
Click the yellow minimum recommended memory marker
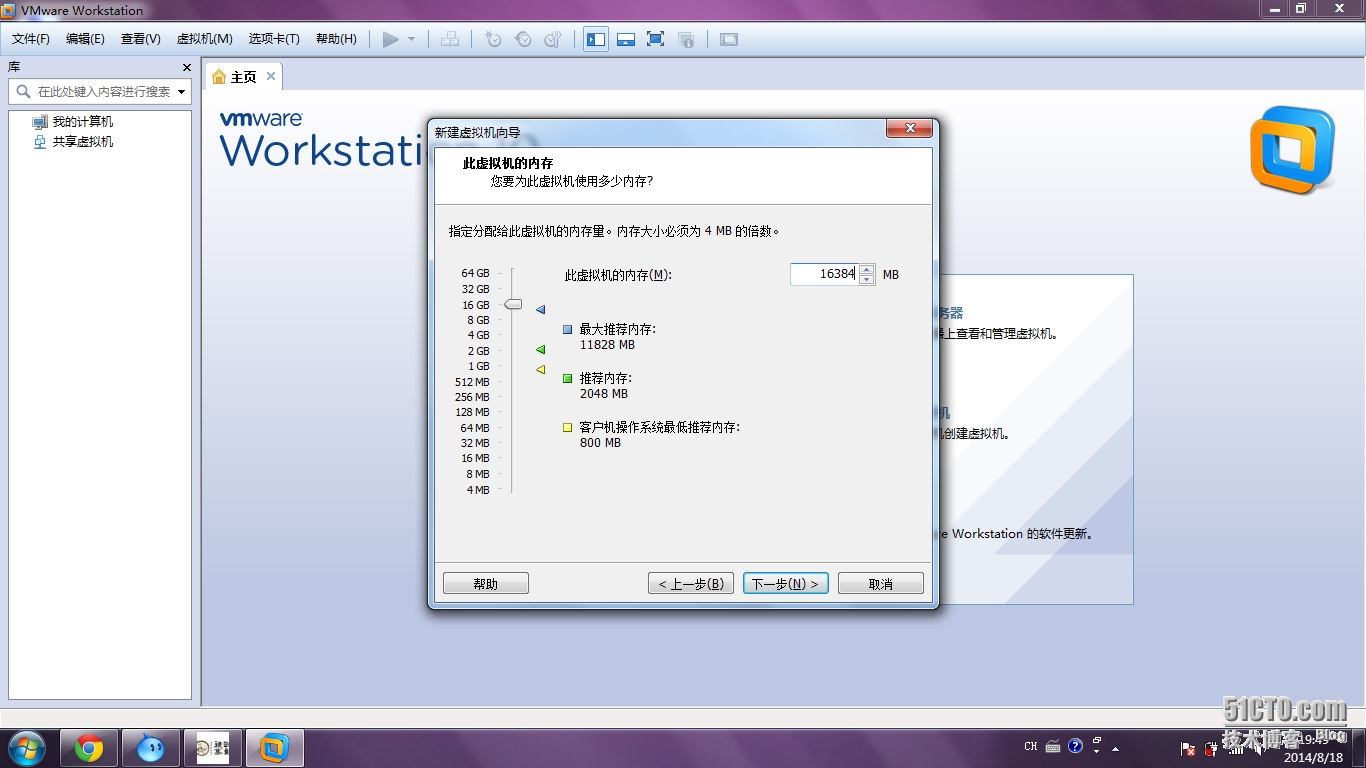(540, 369)
